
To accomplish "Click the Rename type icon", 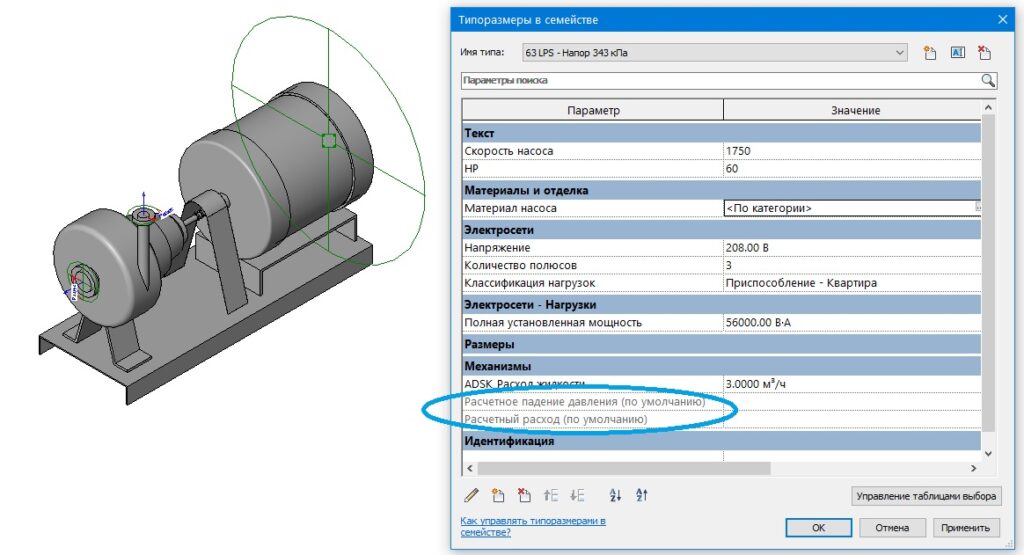I will point(957,52).
